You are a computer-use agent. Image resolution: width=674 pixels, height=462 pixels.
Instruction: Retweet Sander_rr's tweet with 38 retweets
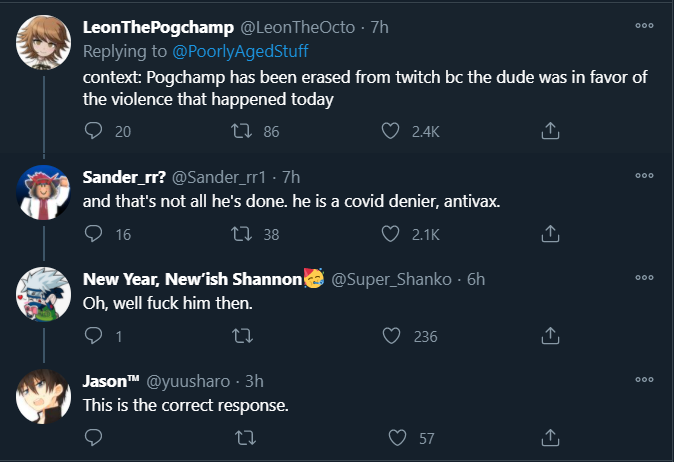point(242,234)
